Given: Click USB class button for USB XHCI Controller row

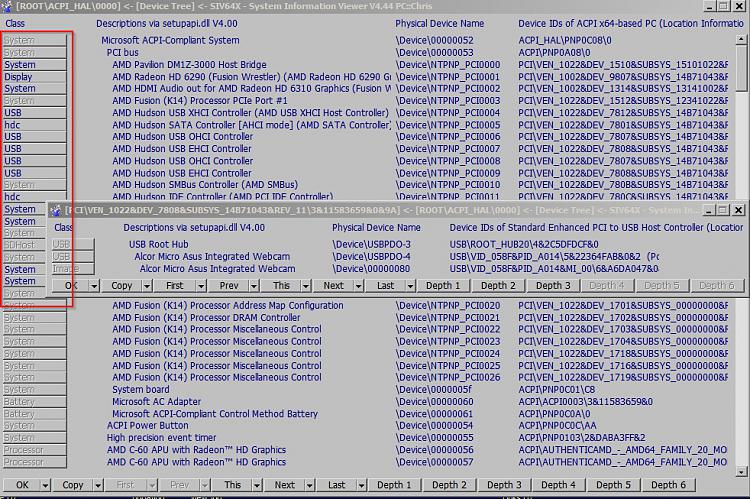Looking at the screenshot, I should tap(34, 113).
